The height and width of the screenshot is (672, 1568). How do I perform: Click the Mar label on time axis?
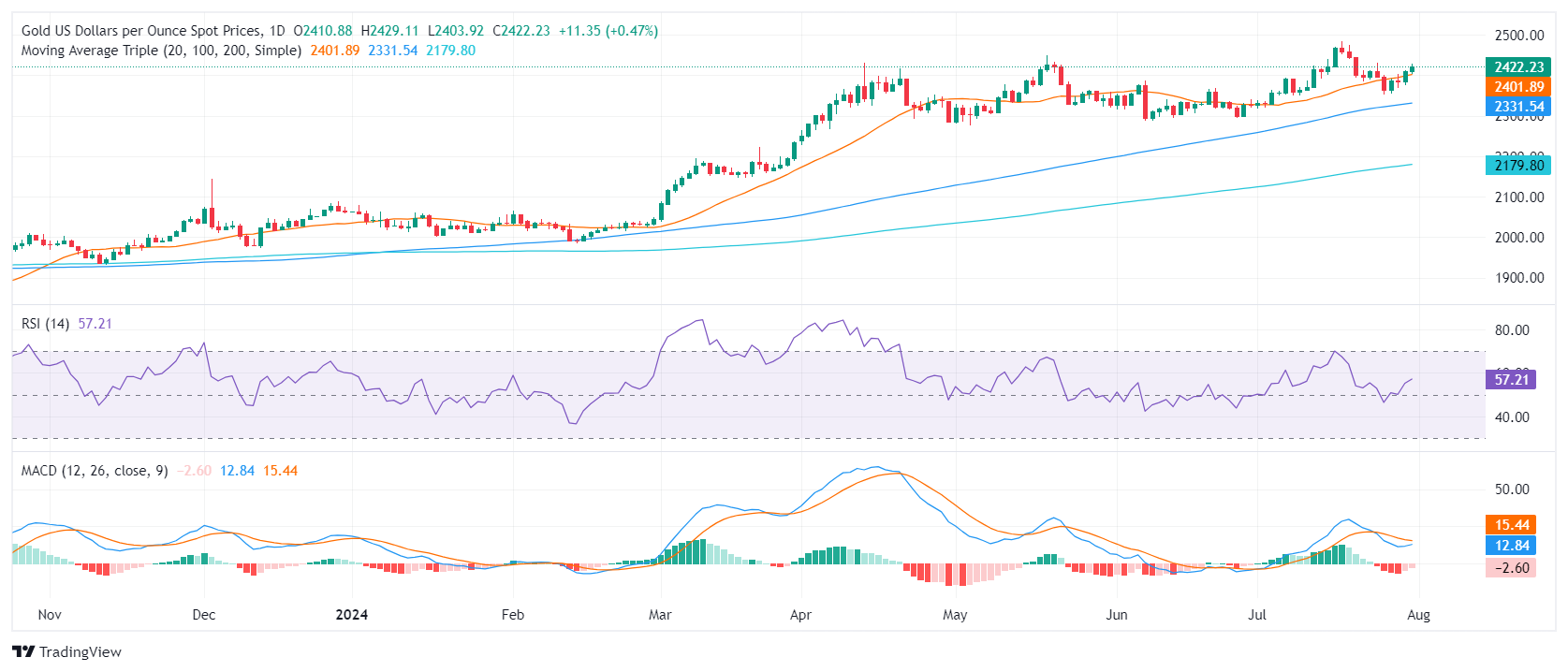tap(660, 615)
